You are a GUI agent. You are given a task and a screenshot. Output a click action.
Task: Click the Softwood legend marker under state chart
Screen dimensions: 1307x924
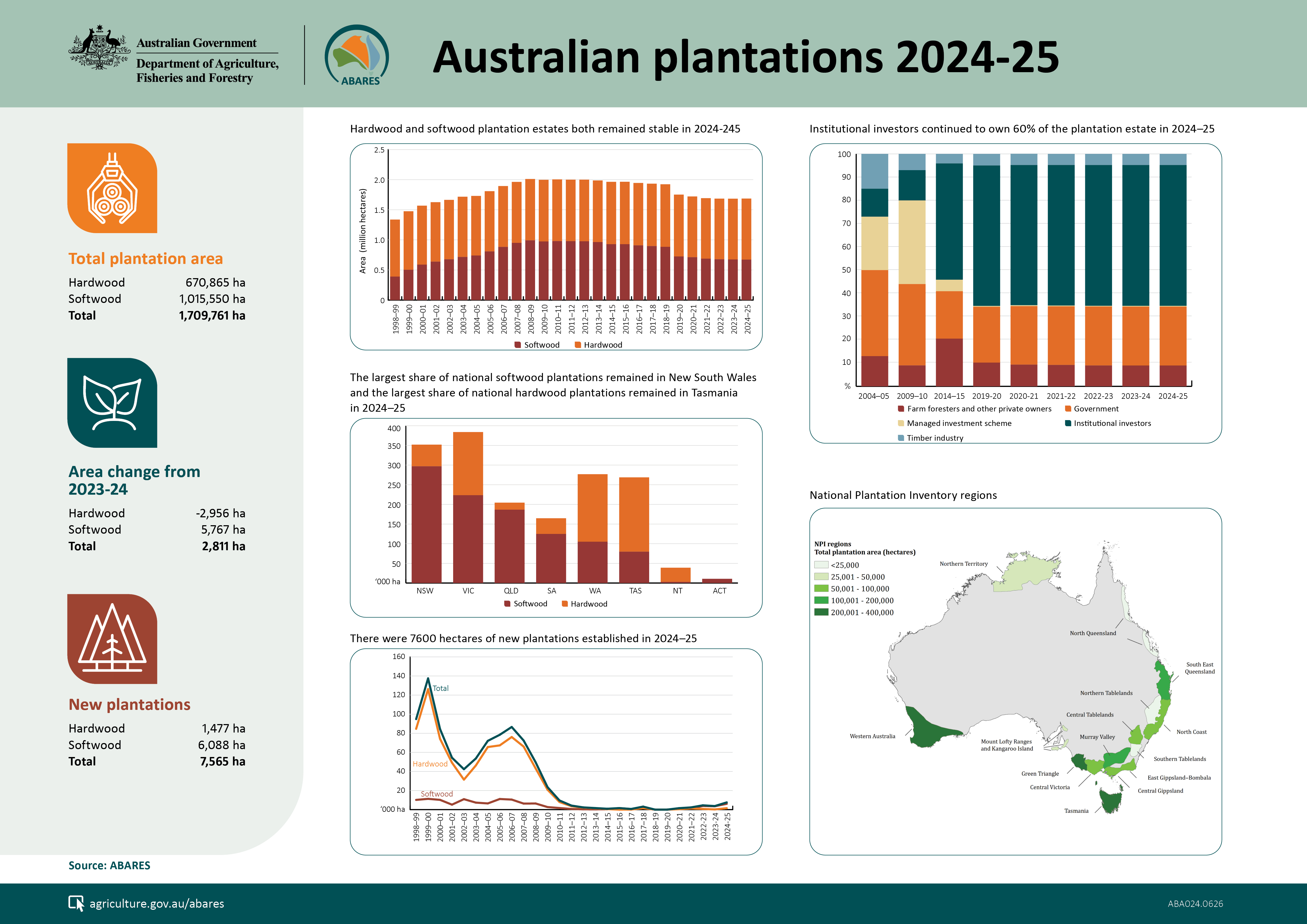[507, 604]
